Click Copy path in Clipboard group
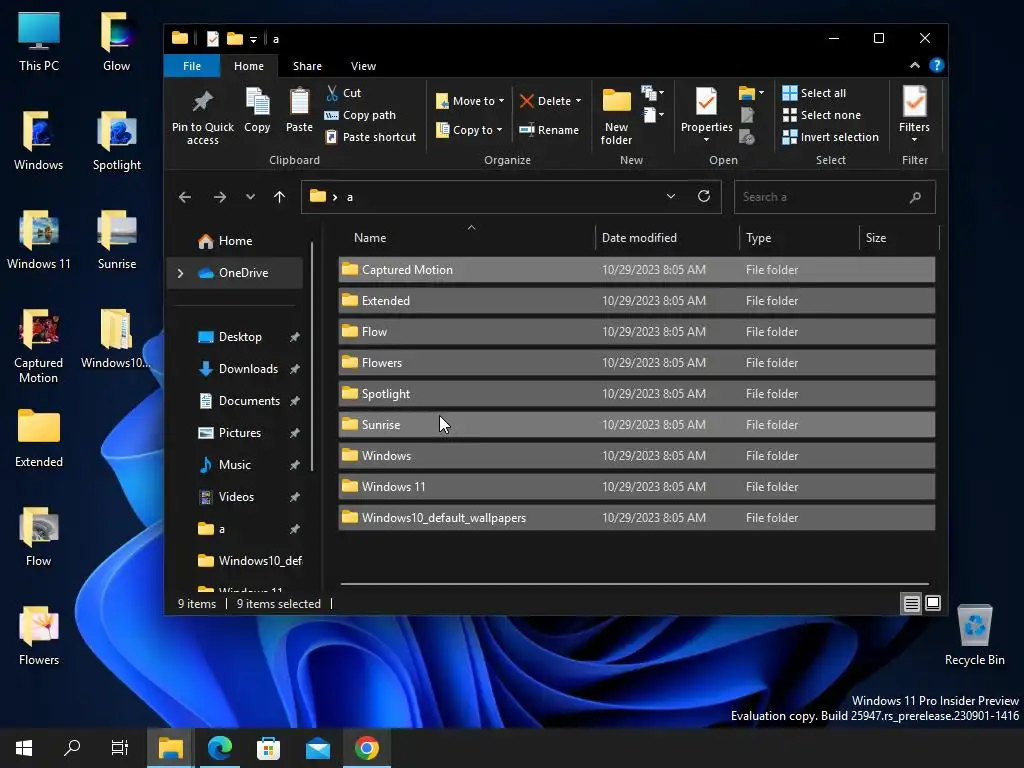1024x768 pixels. (x=360, y=115)
